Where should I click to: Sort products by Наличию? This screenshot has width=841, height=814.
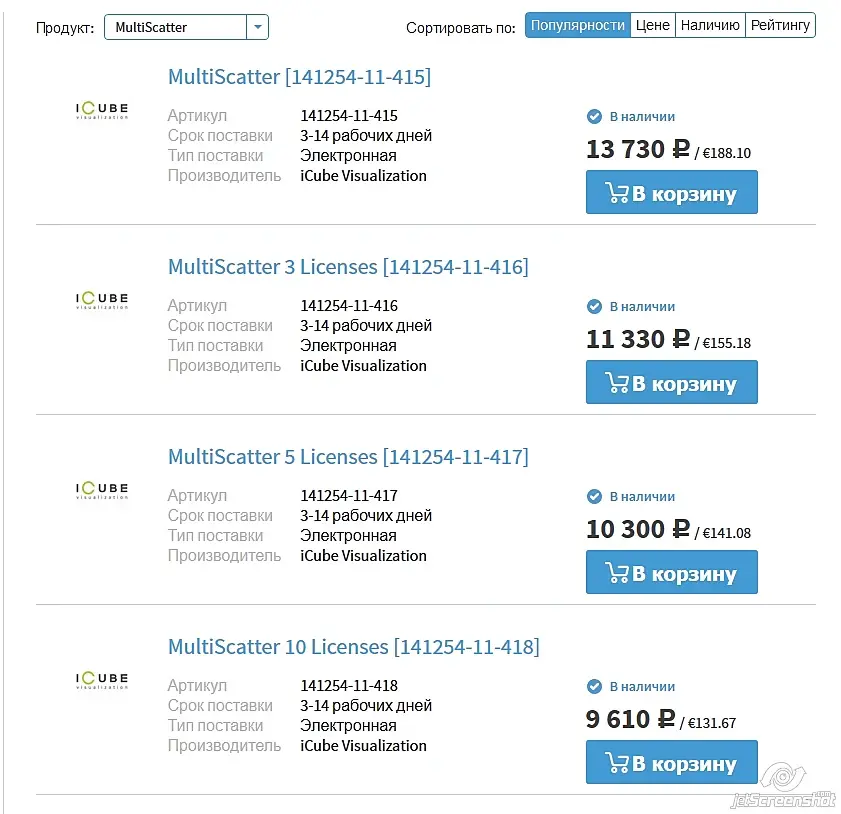[x=710, y=25]
